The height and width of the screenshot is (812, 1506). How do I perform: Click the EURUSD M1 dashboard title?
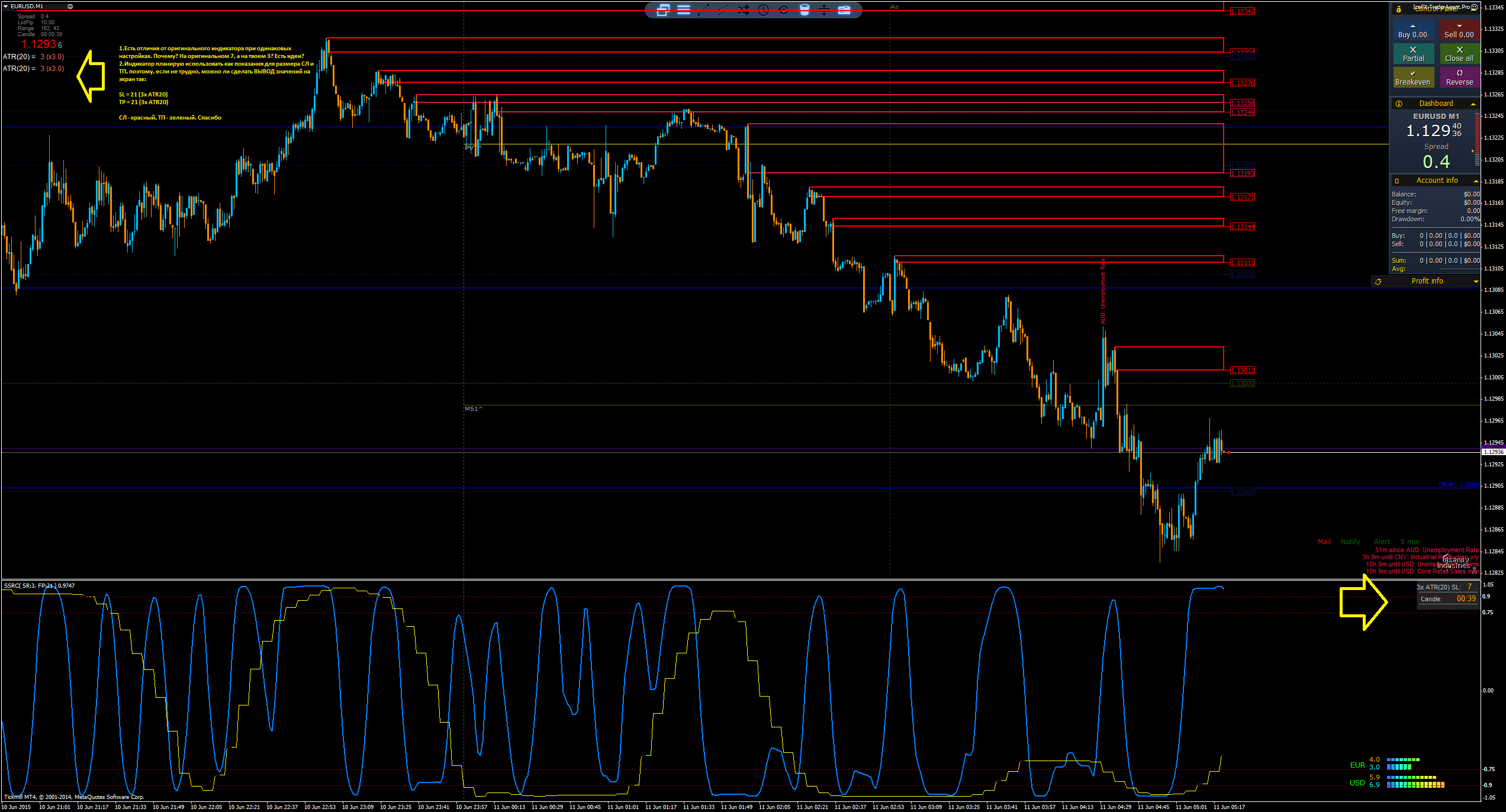(1436, 117)
